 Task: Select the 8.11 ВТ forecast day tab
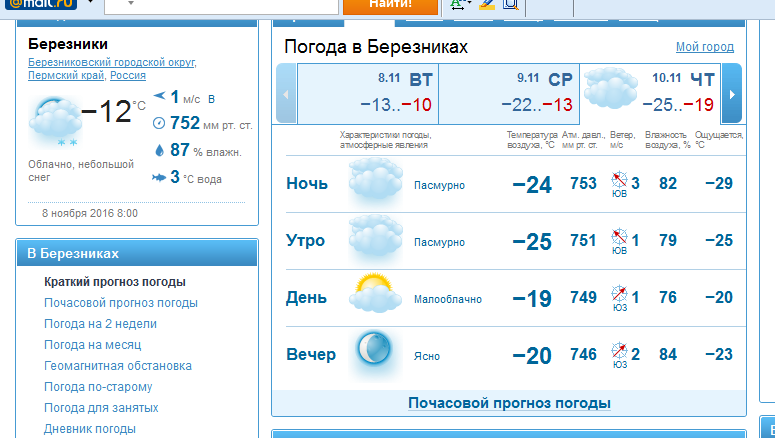click(x=368, y=92)
